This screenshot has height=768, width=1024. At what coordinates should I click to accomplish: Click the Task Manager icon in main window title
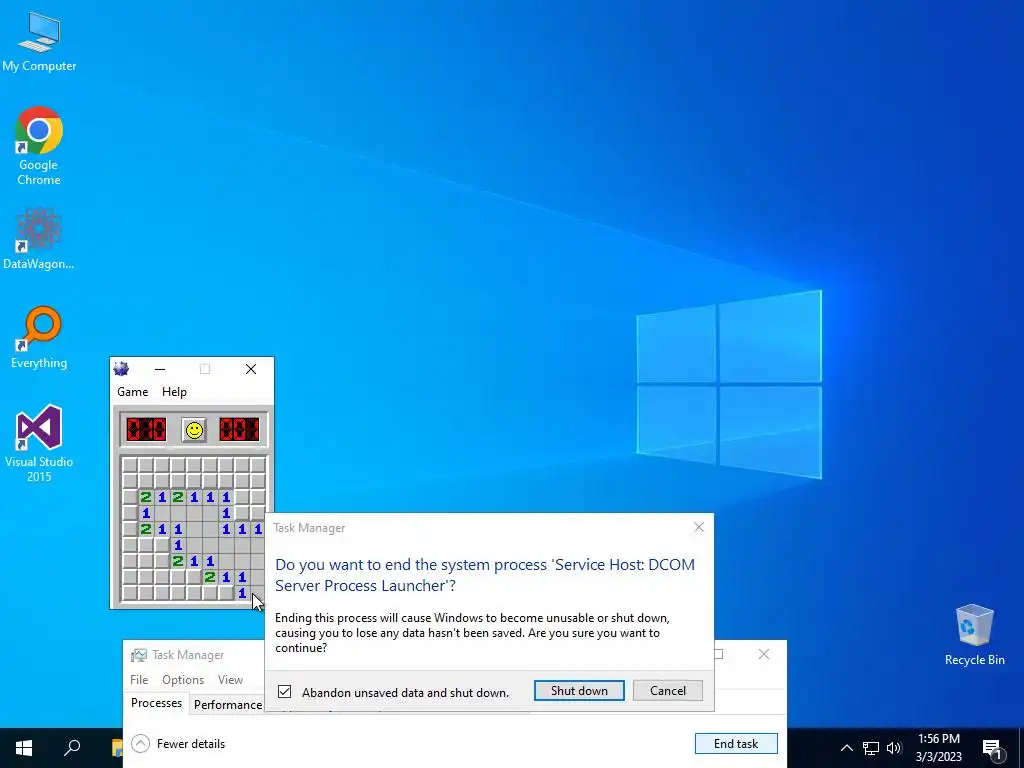(x=138, y=655)
